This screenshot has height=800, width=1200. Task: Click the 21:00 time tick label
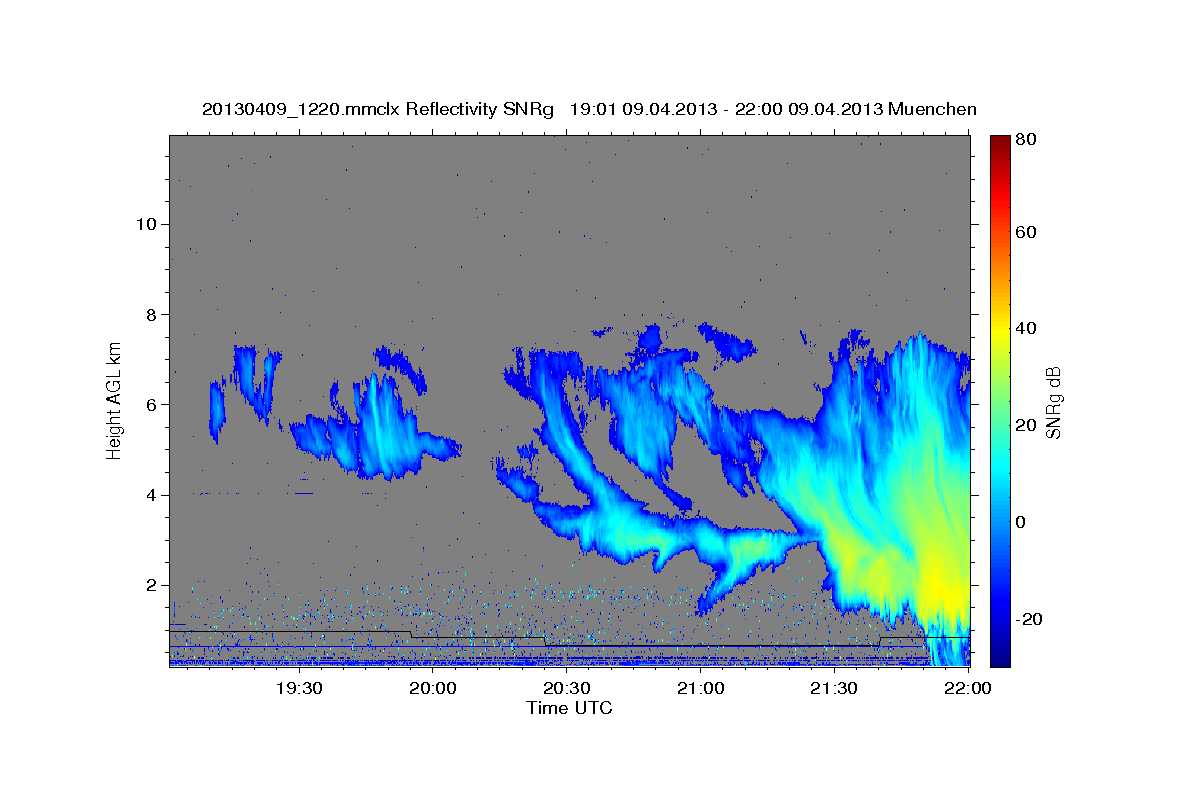click(700, 688)
